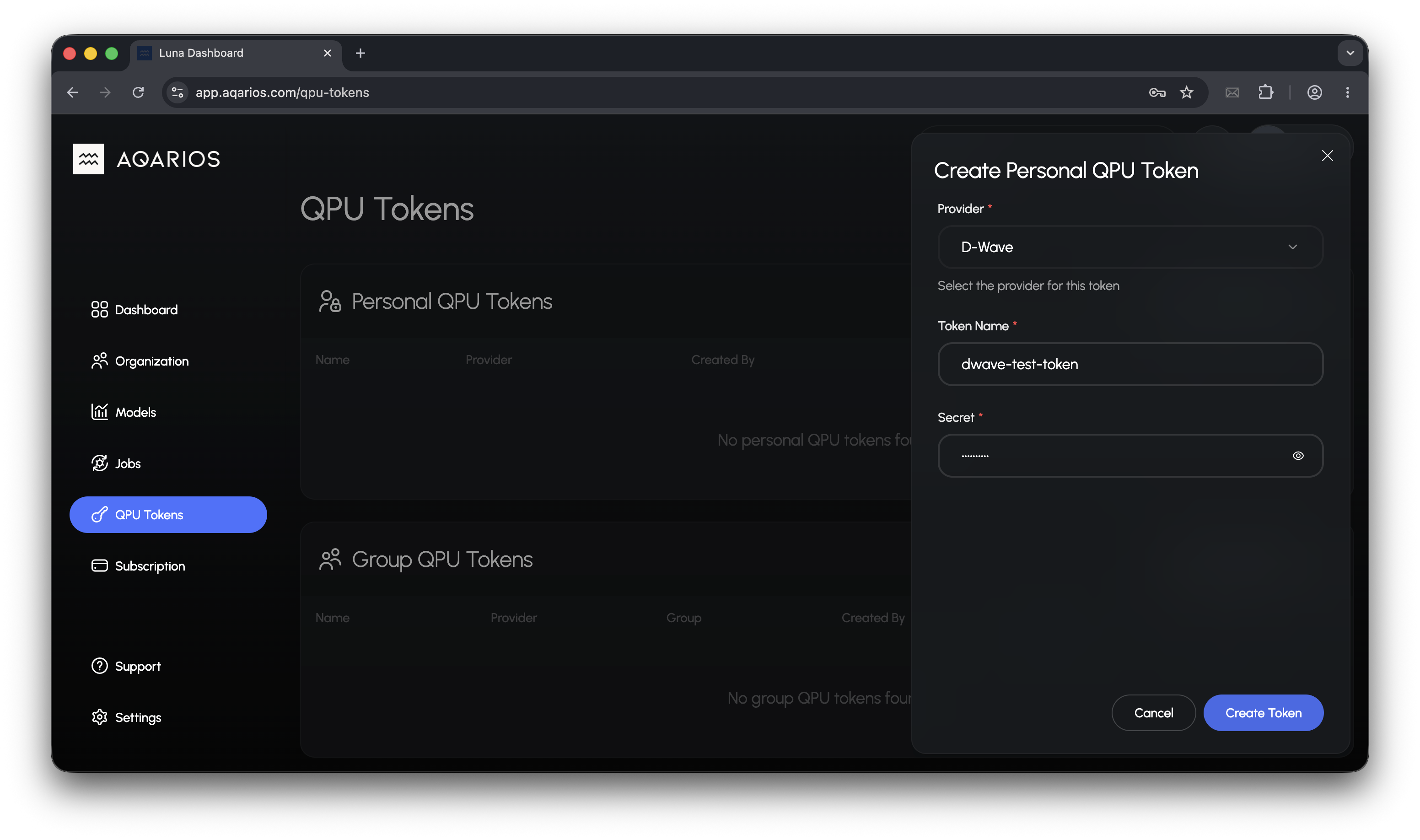
Task: Click the Create Token button
Action: click(1263, 713)
